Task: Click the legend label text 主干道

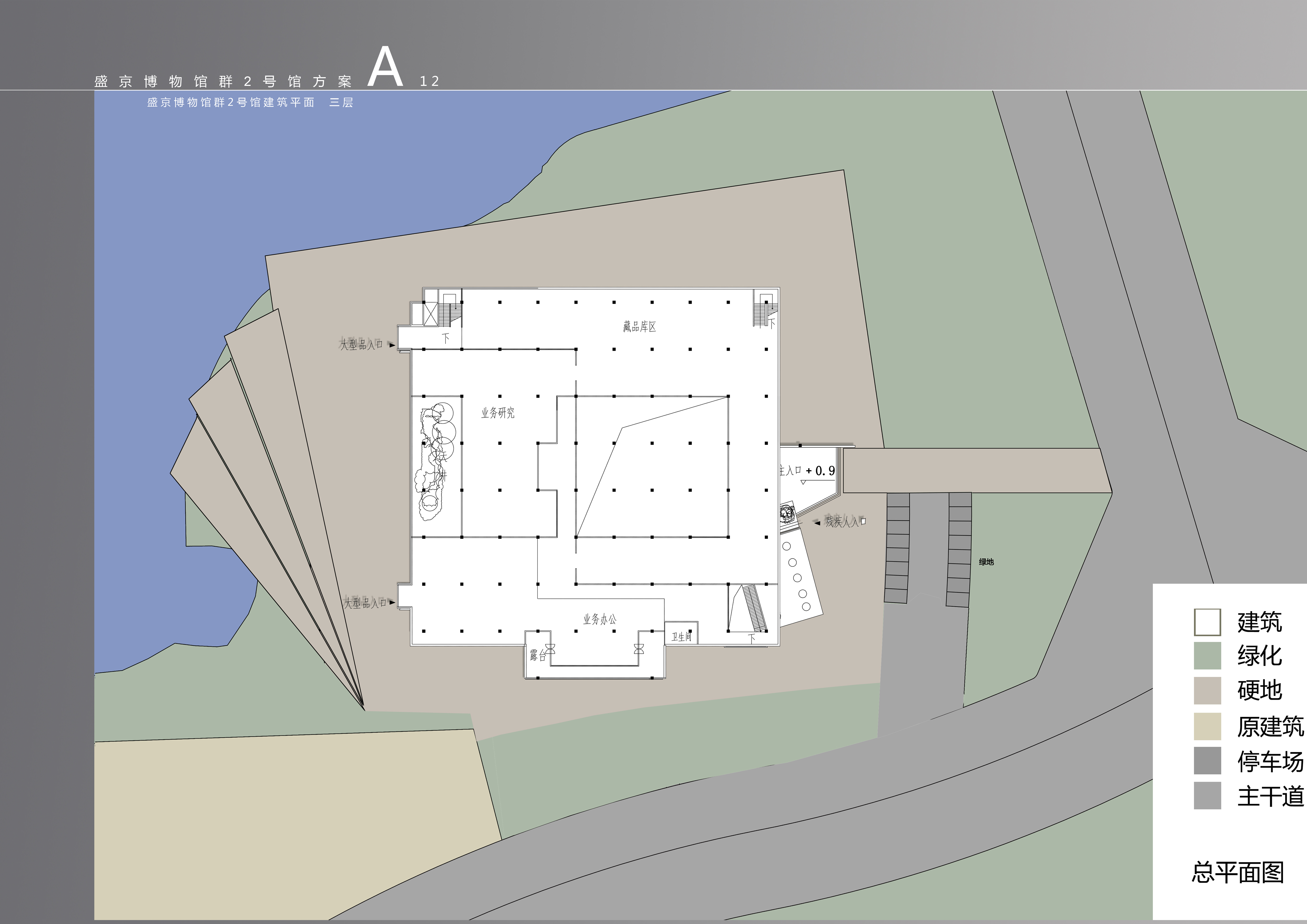Action: tap(1271, 796)
